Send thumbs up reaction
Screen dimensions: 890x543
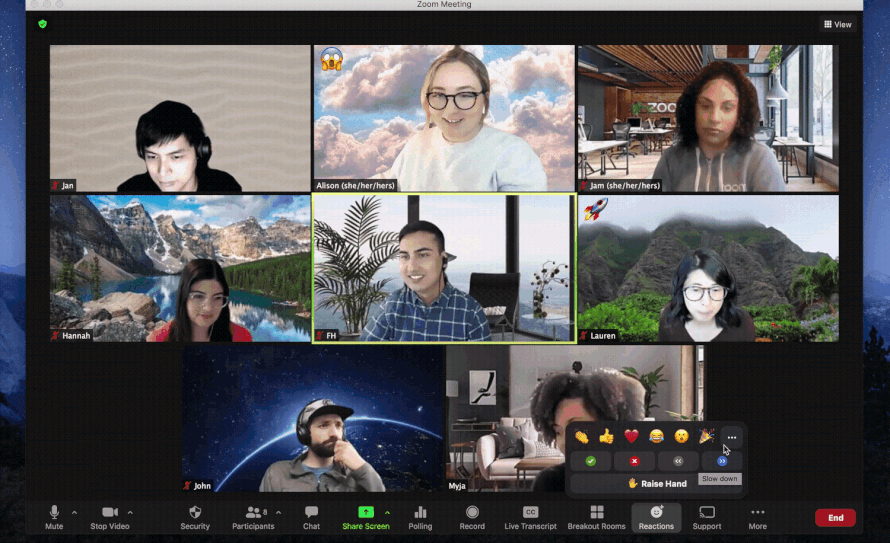[606, 436]
